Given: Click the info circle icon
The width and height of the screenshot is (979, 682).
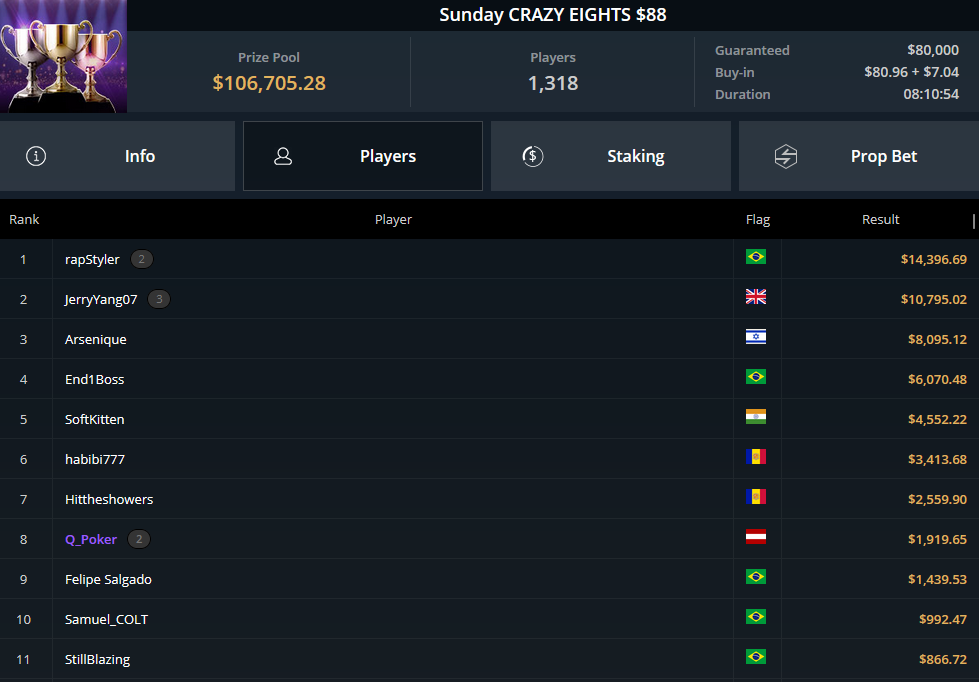Looking at the screenshot, I should click(36, 156).
